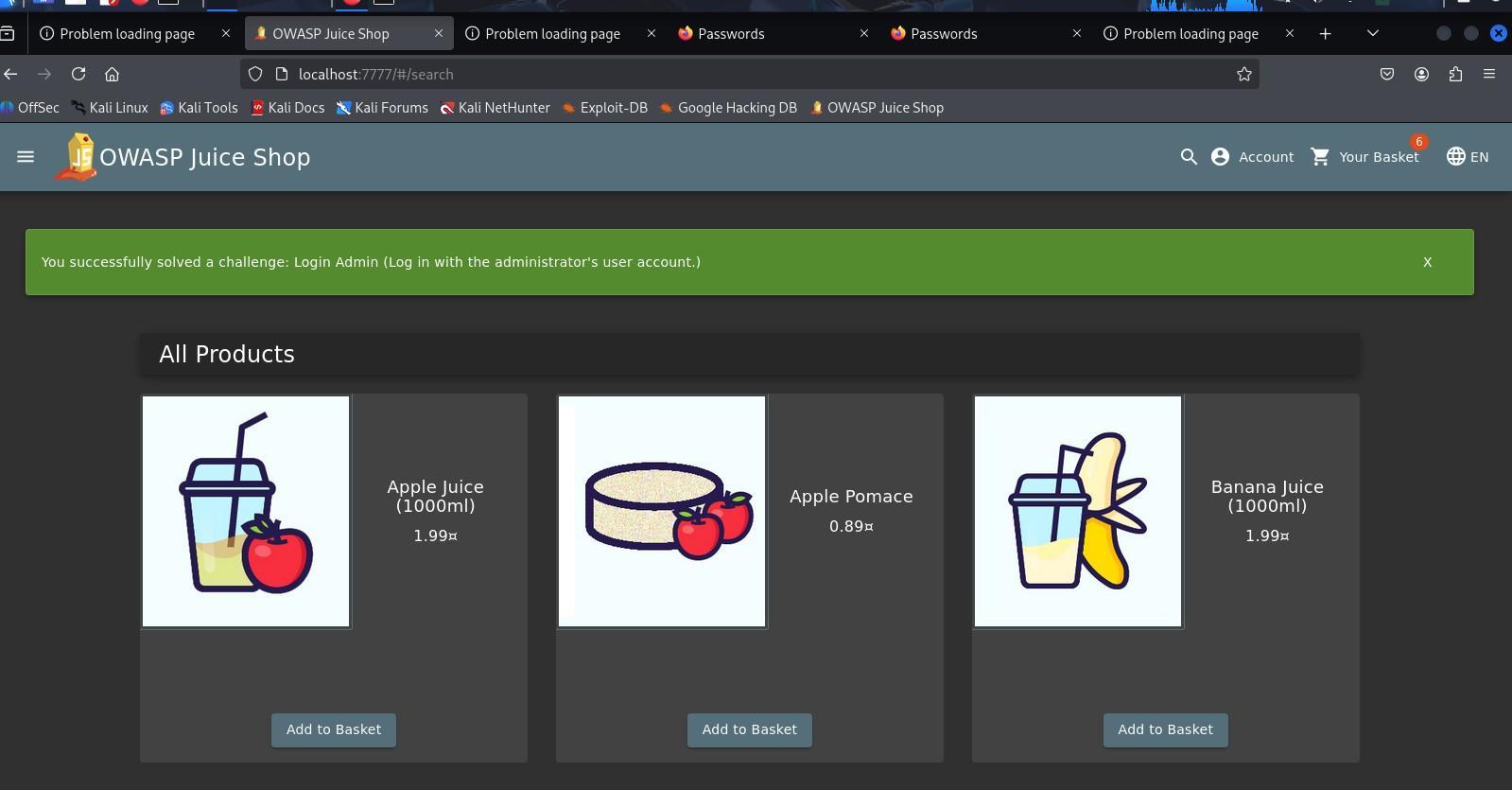The width and height of the screenshot is (1512, 790).
Task: Open Your Basket
Action: click(x=1364, y=157)
